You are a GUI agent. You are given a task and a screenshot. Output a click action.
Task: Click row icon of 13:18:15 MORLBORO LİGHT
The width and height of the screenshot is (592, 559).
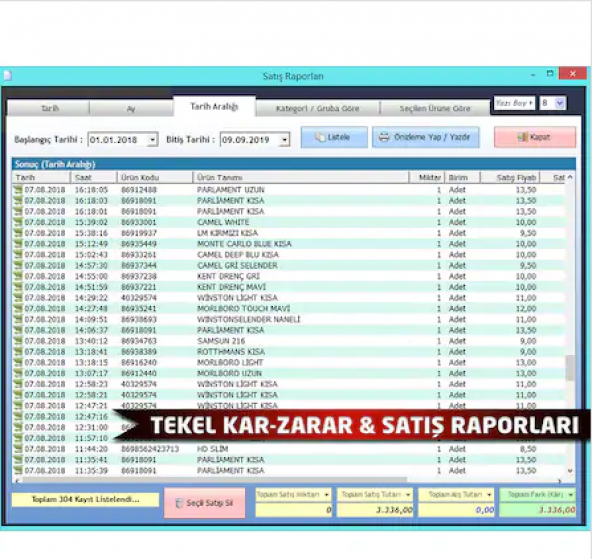click(x=18, y=362)
